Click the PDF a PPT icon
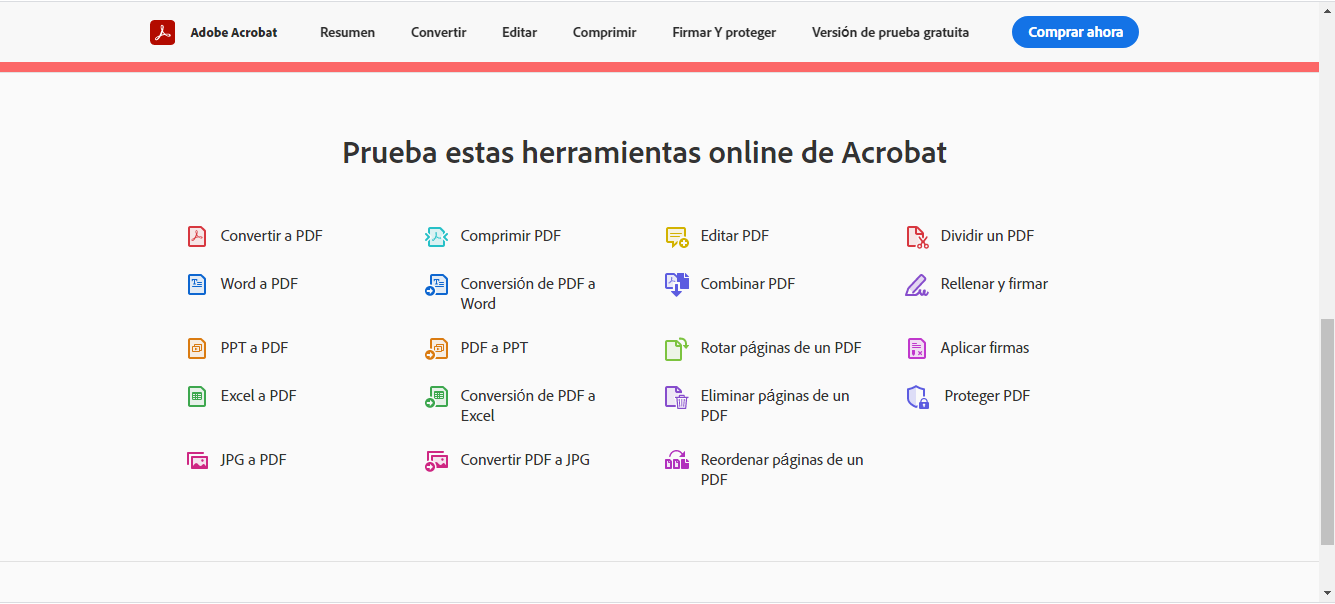 (437, 349)
